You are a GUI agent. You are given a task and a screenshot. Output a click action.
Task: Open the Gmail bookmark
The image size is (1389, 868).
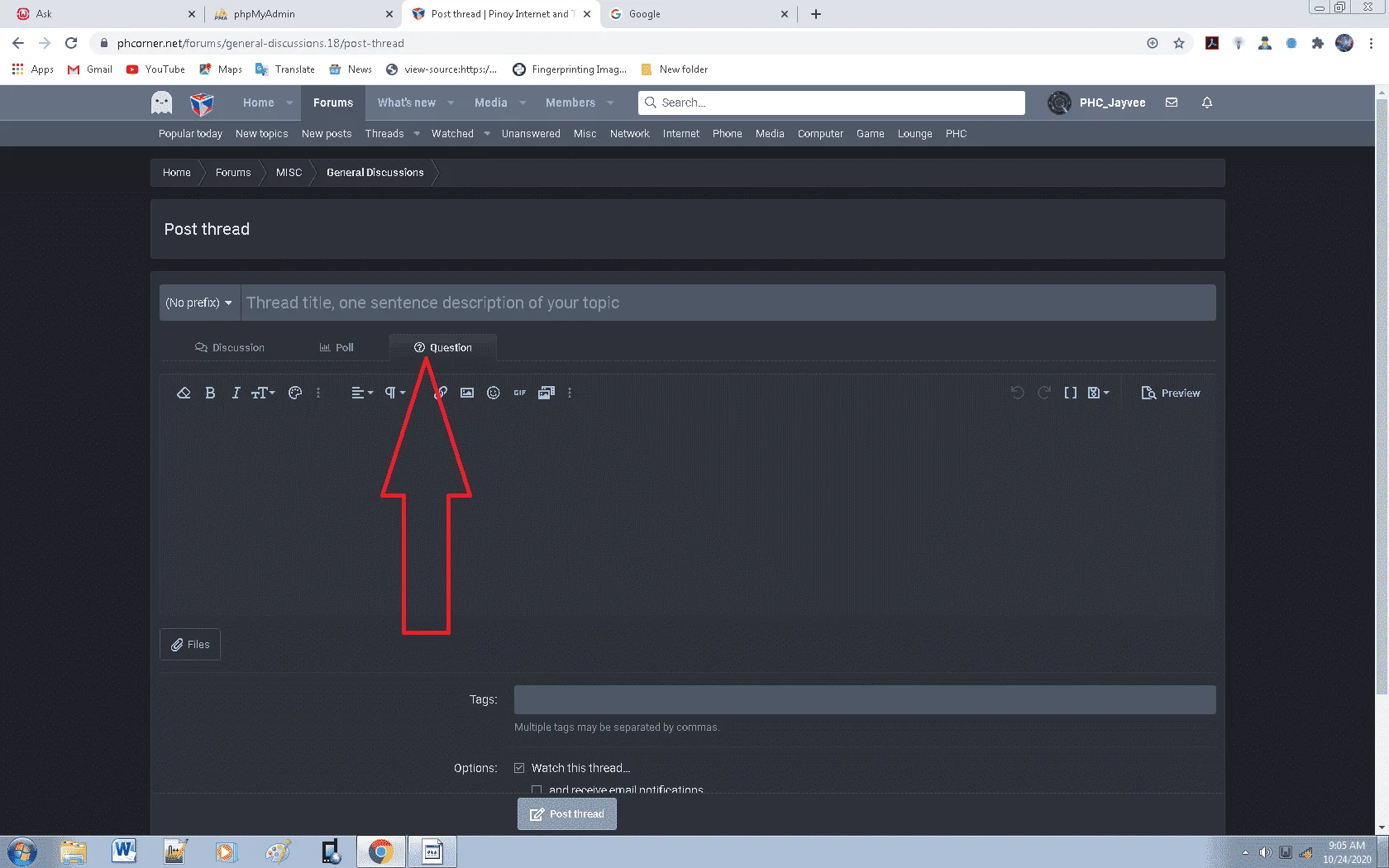pyautogui.click(x=90, y=69)
